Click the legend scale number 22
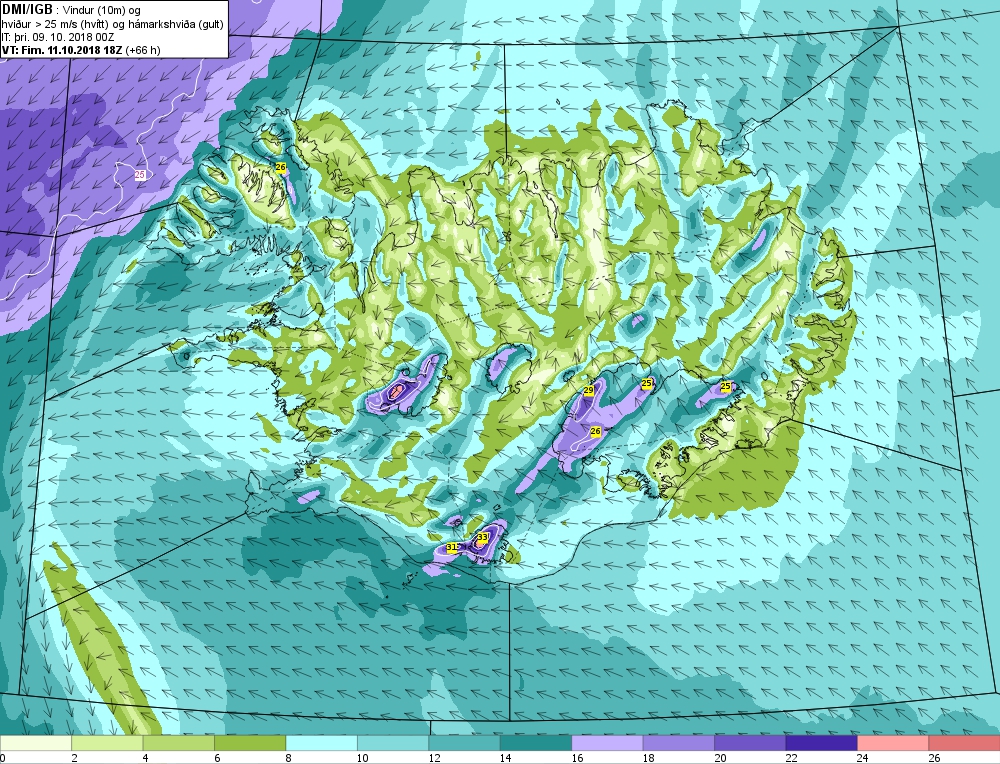Screen dimensions: 1000x764 [x=791, y=758]
